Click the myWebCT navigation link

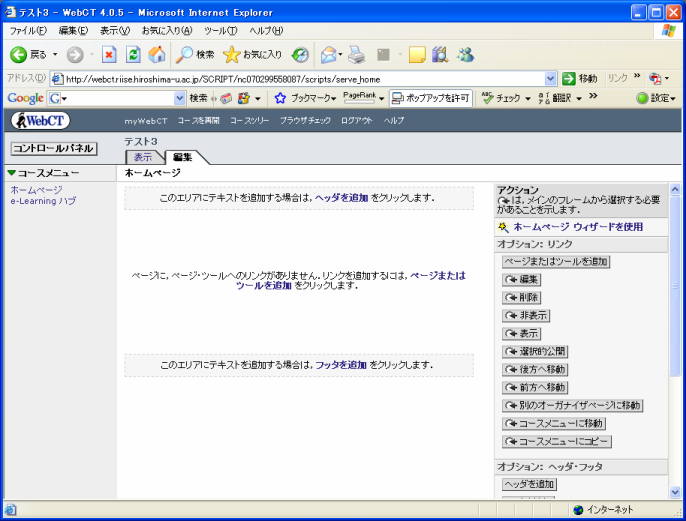[146, 121]
